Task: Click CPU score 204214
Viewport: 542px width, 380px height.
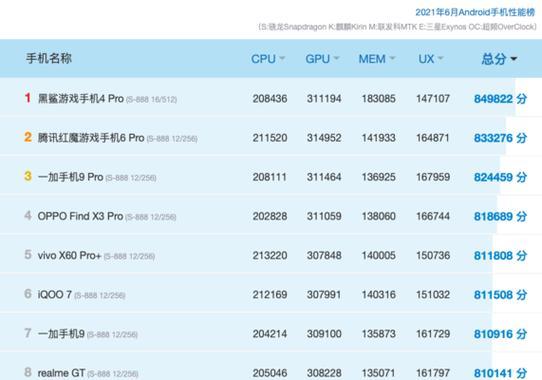Action: [x=270, y=334]
